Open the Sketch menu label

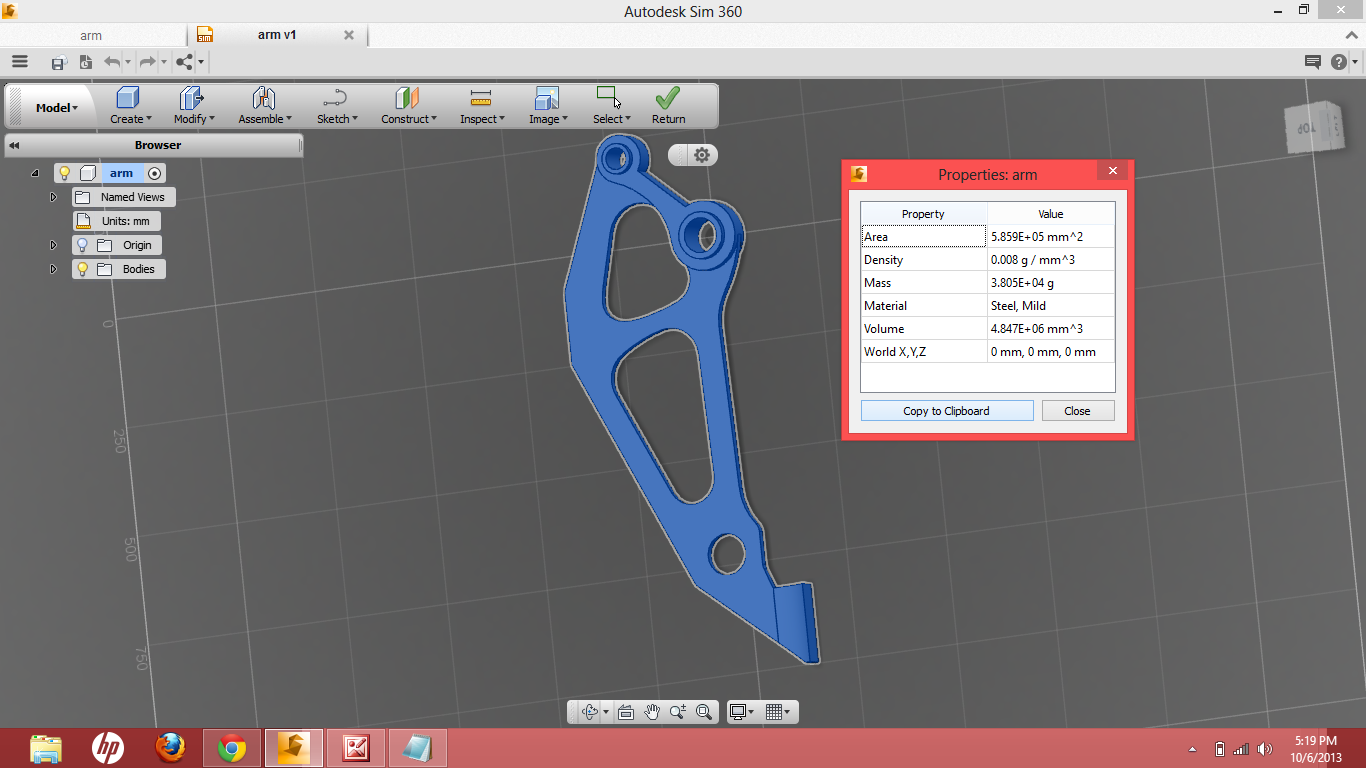(x=337, y=119)
